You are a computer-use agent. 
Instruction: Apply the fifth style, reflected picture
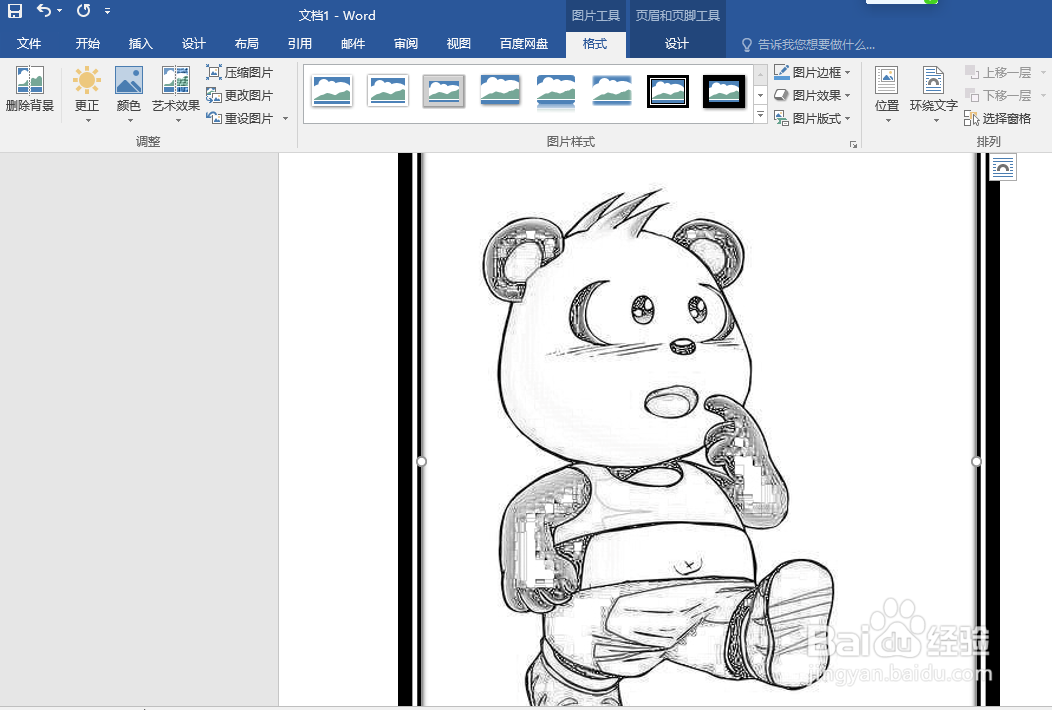click(x=556, y=91)
